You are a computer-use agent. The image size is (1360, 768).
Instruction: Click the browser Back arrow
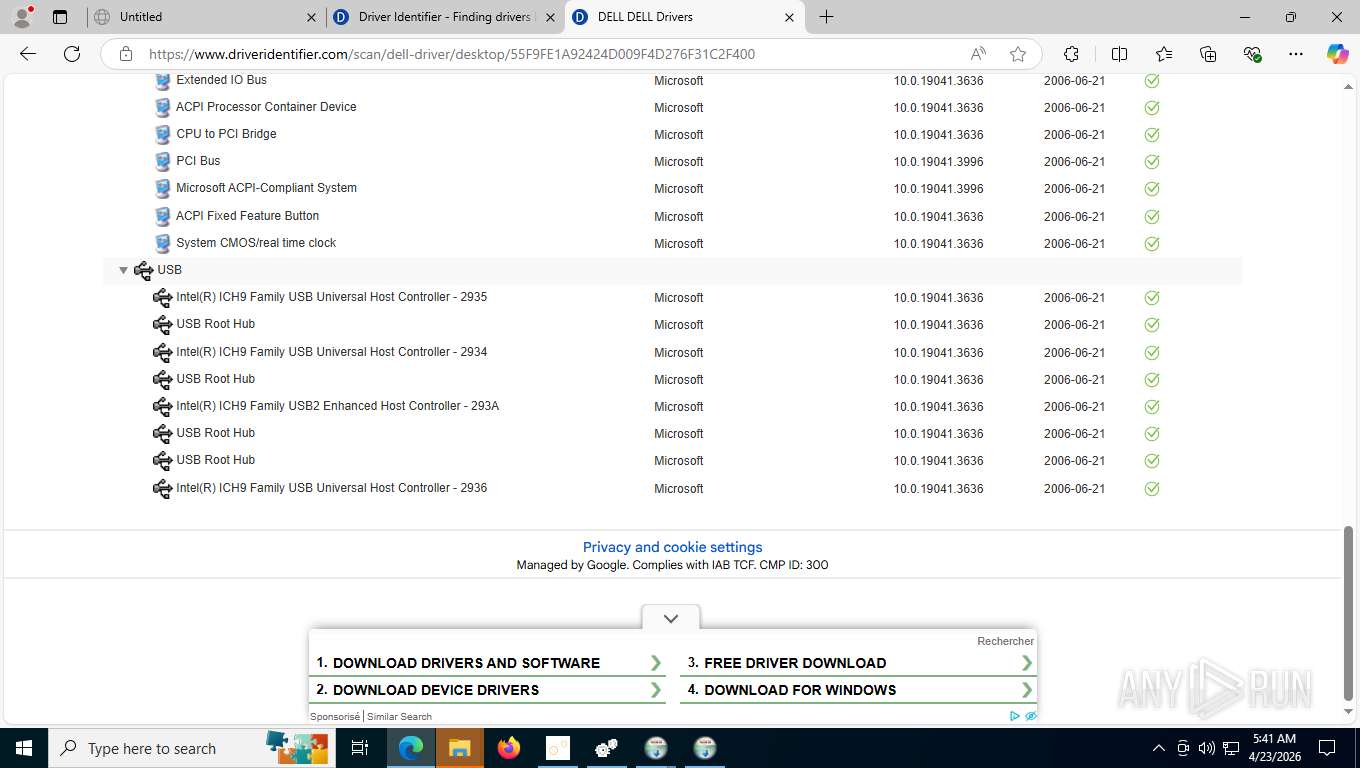(x=28, y=54)
